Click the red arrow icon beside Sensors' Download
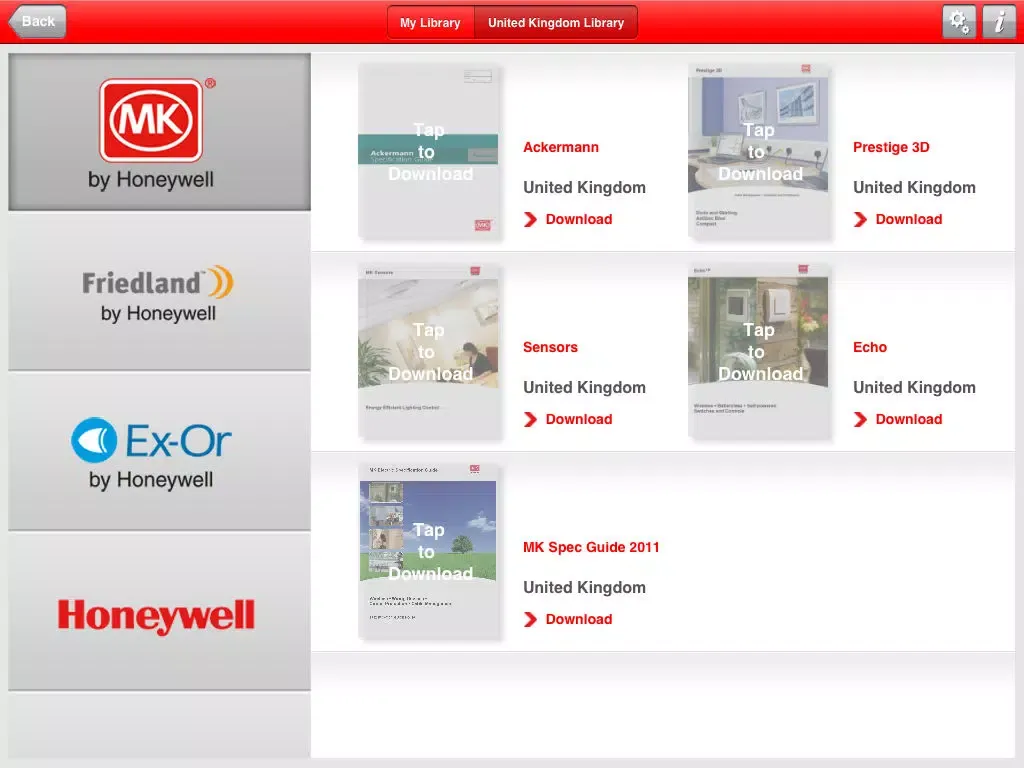1024x768 pixels. click(x=530, y=419)
